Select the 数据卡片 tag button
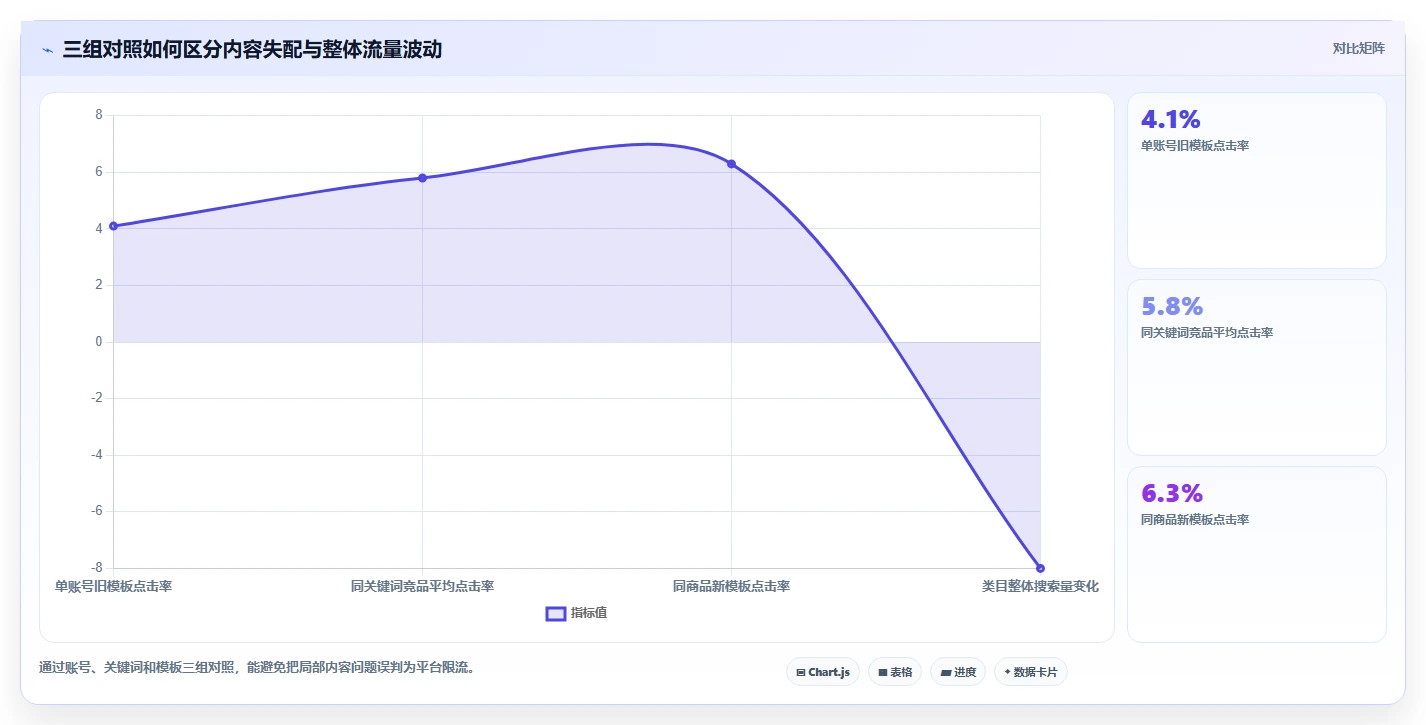Screen dimensions: 1426x725 click(1031, 672)
